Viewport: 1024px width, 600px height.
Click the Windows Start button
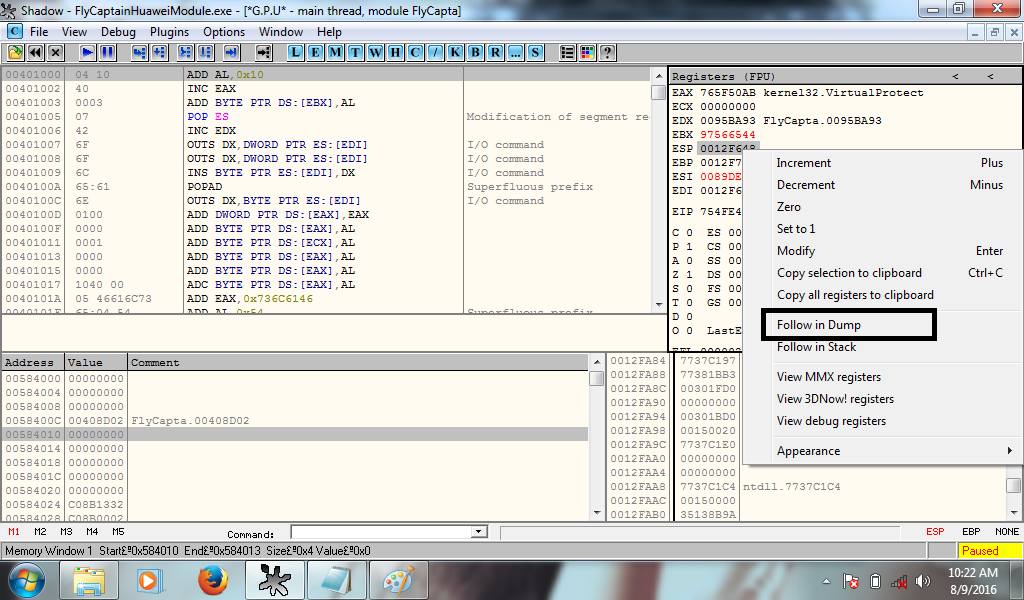[27, 581]
